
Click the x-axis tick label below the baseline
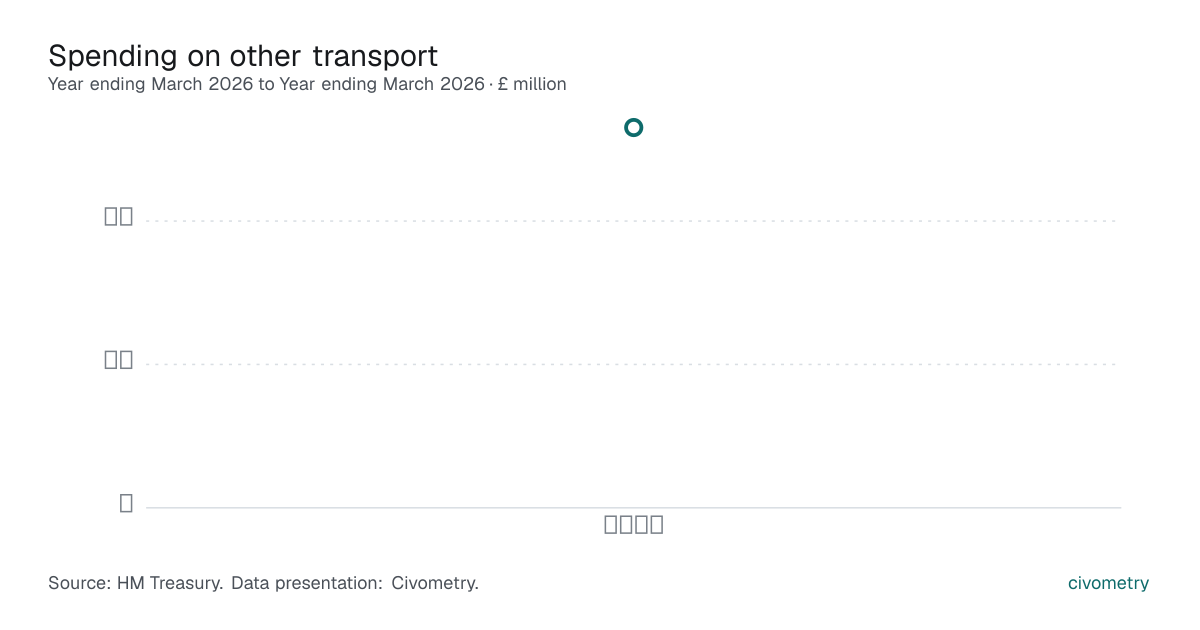coord(634,524)
